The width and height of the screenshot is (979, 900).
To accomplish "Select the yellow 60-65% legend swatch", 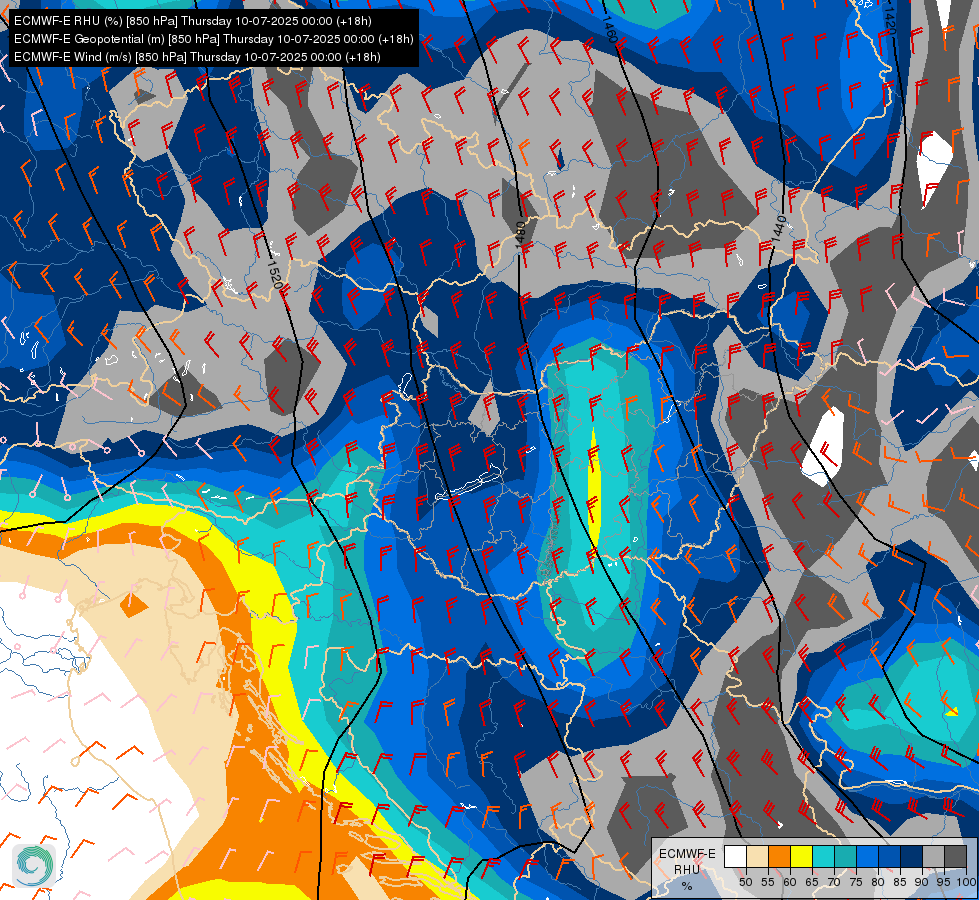I will [x=802, y=856].
